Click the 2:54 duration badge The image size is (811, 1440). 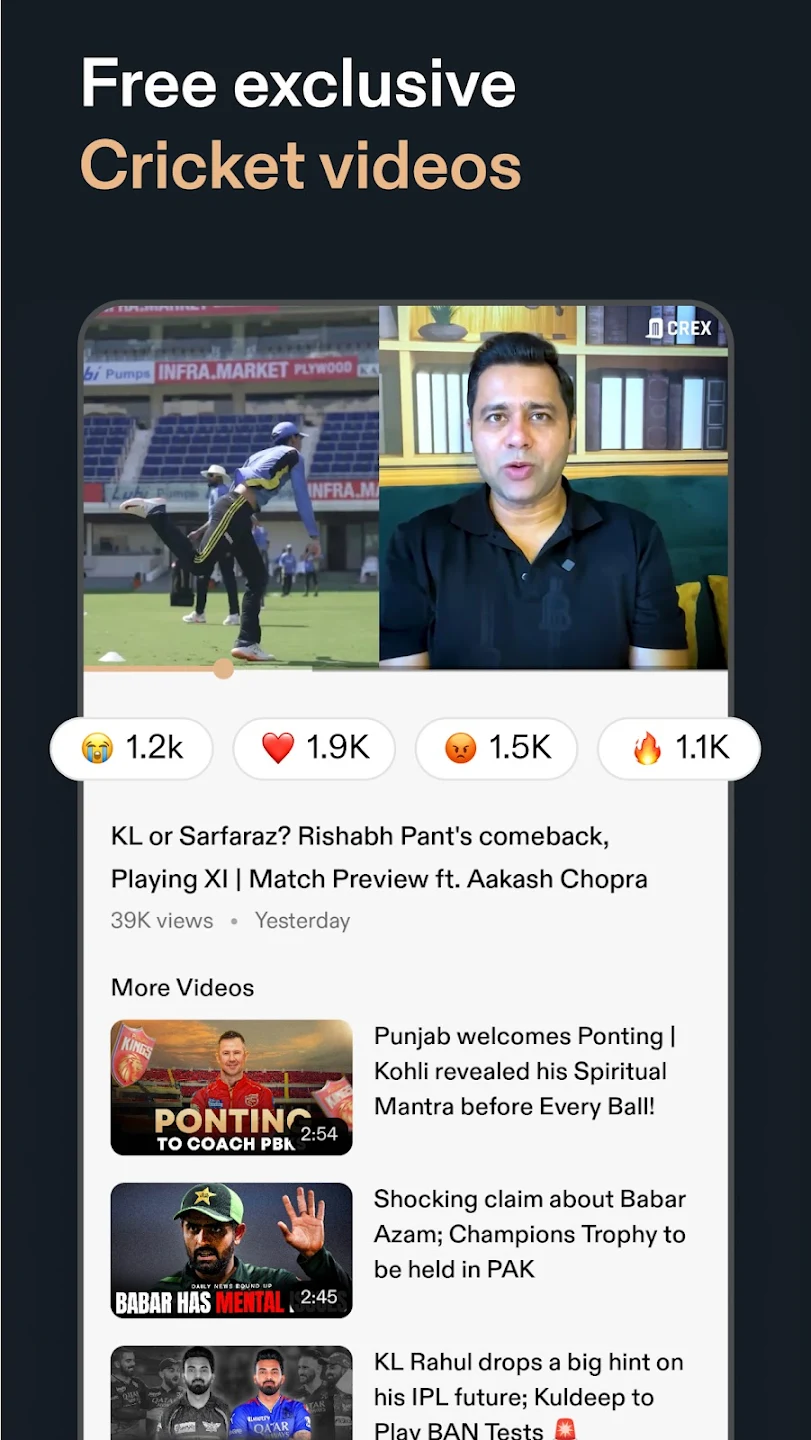319,1134
